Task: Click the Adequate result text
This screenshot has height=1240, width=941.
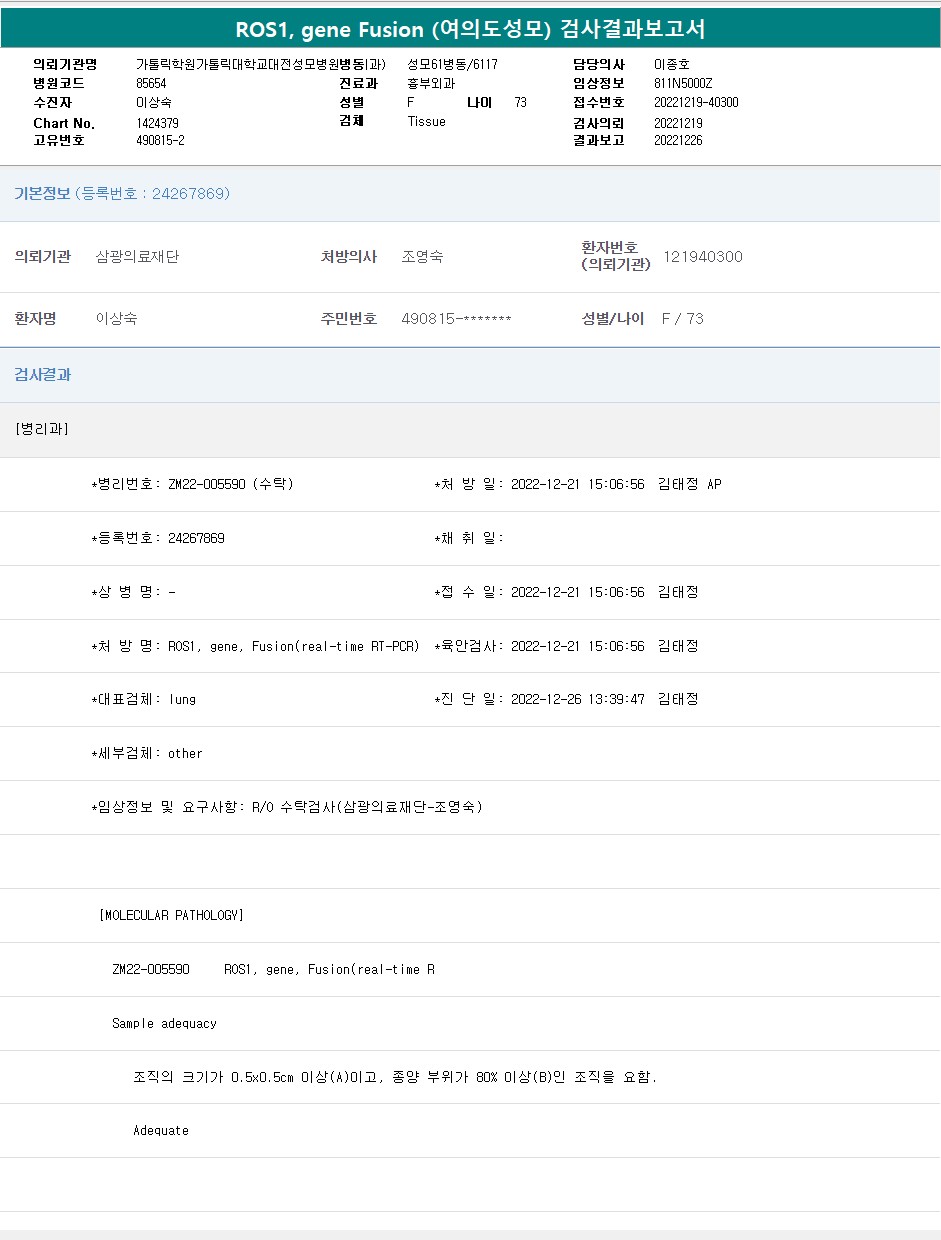Action: point(161,1131)
